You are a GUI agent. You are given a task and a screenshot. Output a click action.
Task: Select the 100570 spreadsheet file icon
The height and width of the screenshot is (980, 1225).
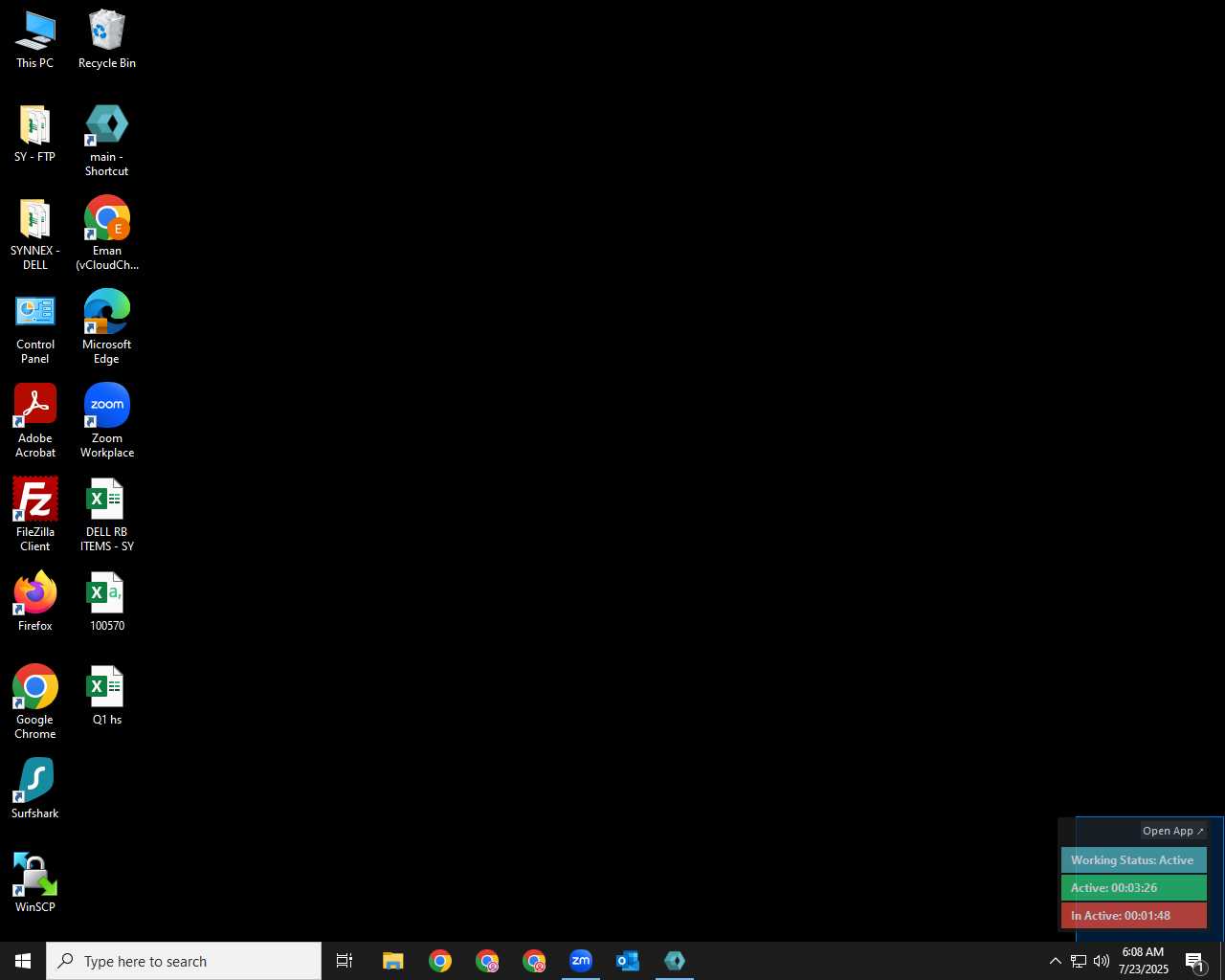[107, 602]
